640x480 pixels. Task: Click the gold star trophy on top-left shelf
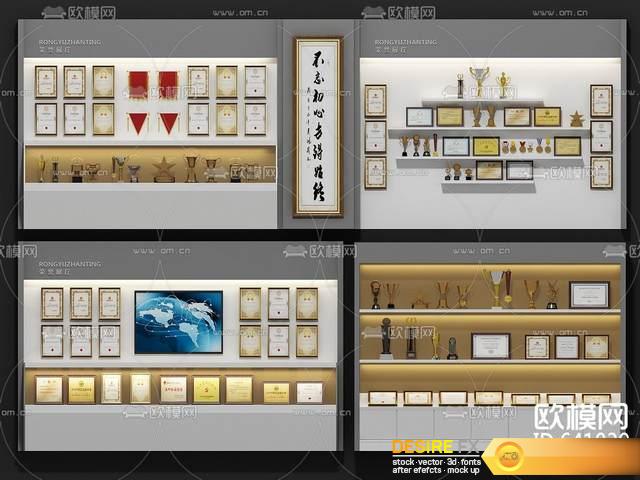163,169
